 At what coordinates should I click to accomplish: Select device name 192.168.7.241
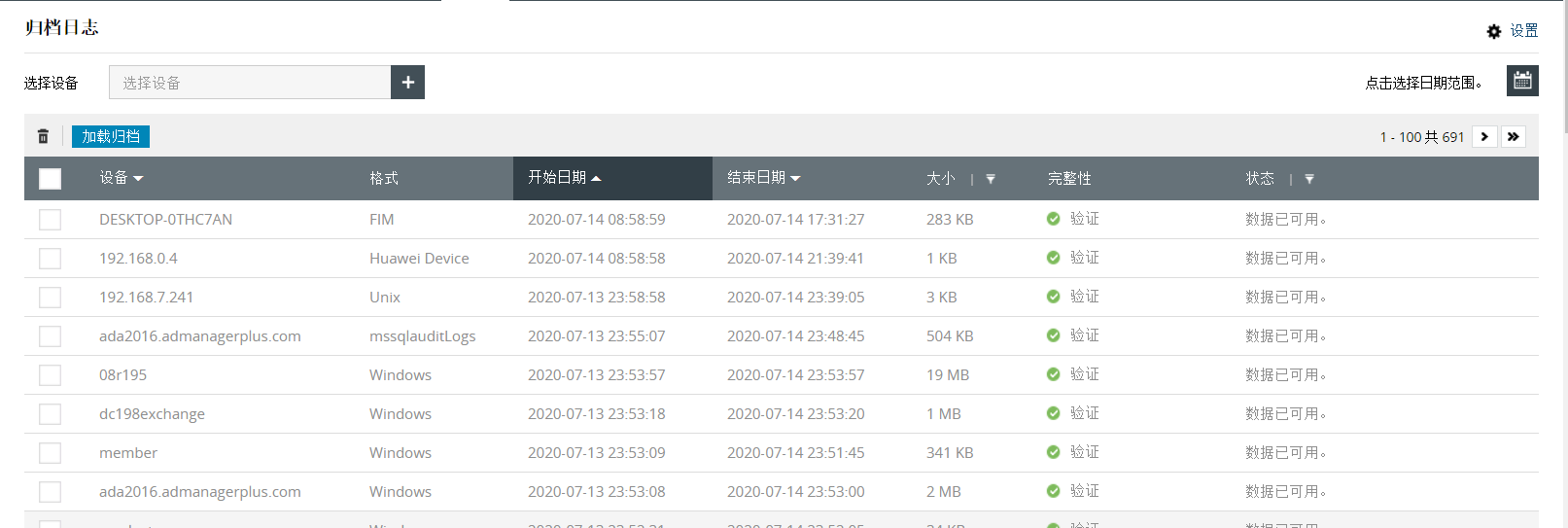(x=146, y=298)
